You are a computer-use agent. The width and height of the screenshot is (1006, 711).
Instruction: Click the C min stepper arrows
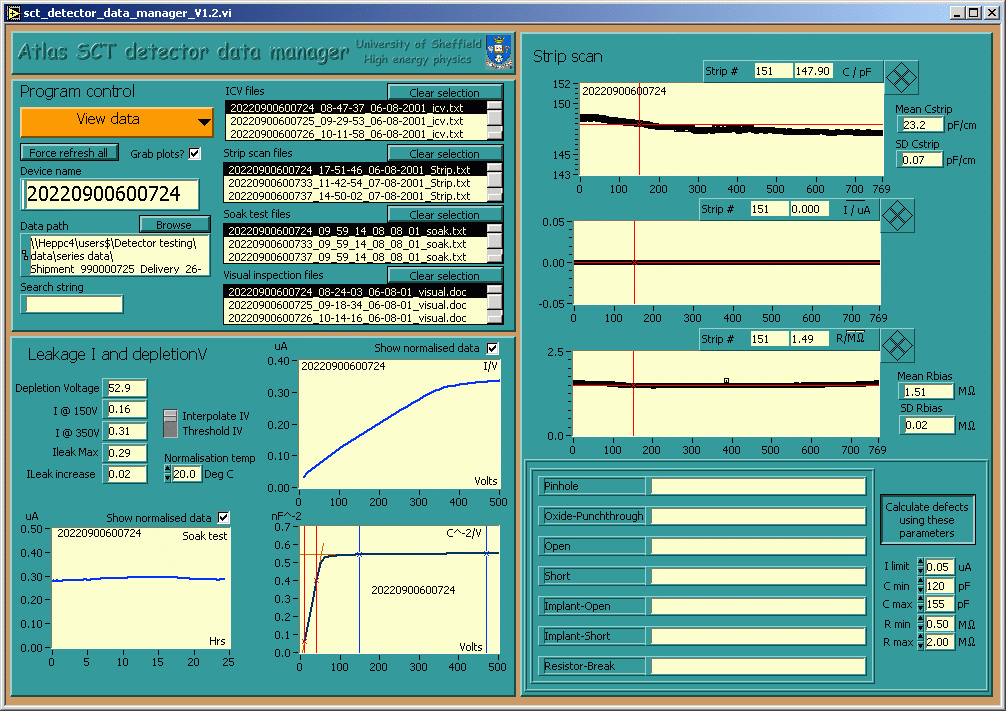[921, 585]
